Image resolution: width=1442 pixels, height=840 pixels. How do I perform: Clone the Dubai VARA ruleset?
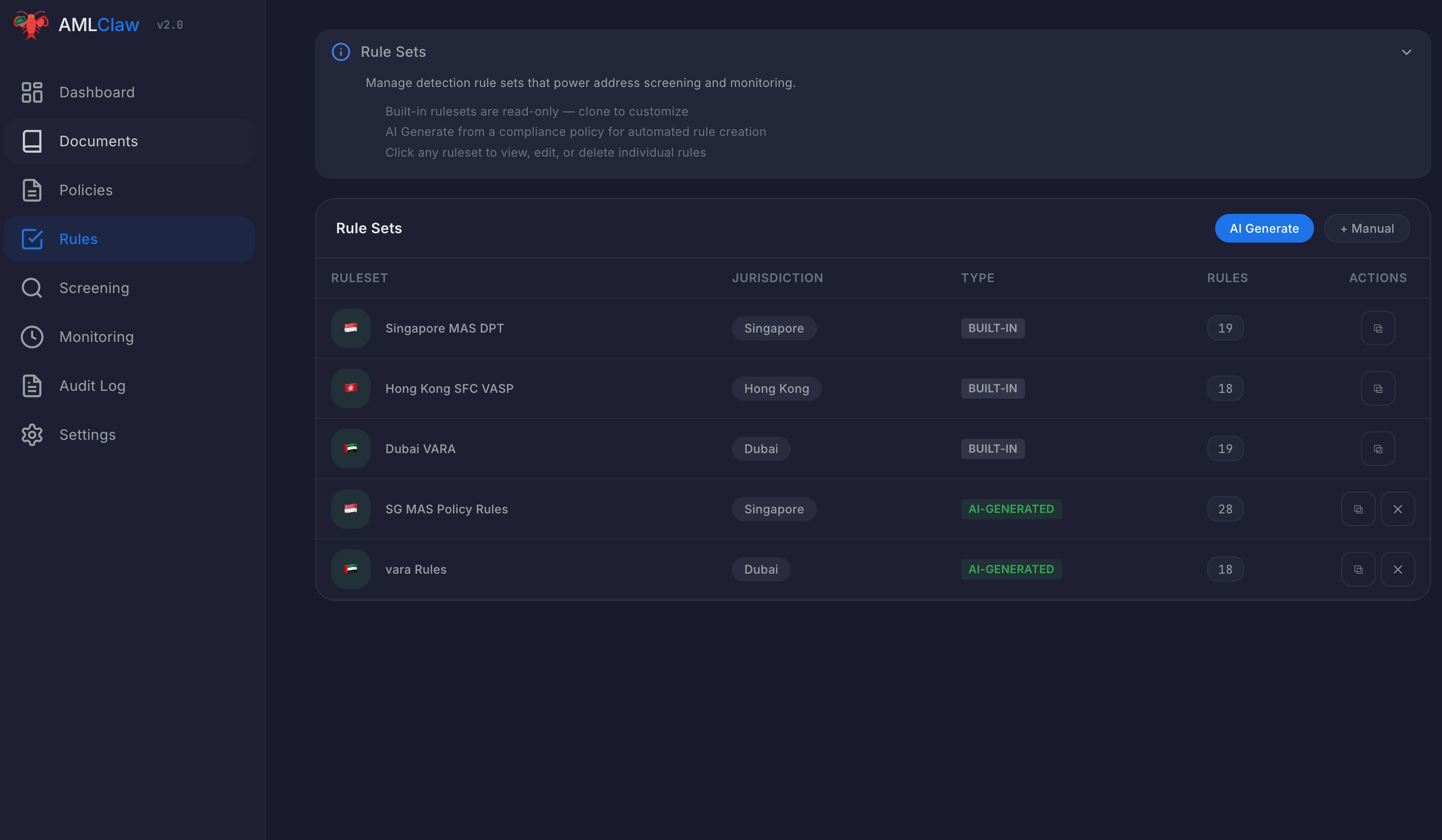1377,449
